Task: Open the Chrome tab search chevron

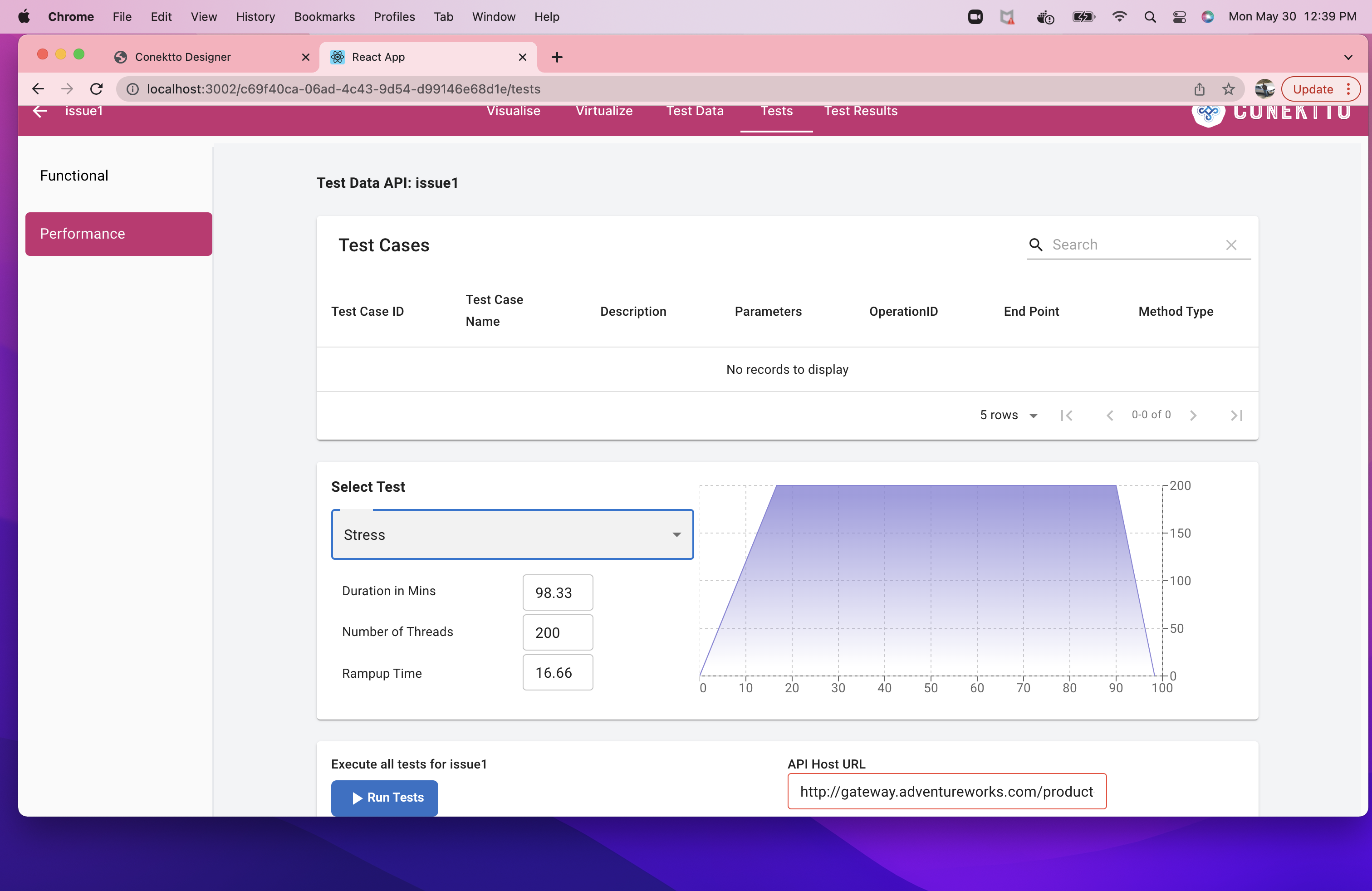Action: (1348, 57)
